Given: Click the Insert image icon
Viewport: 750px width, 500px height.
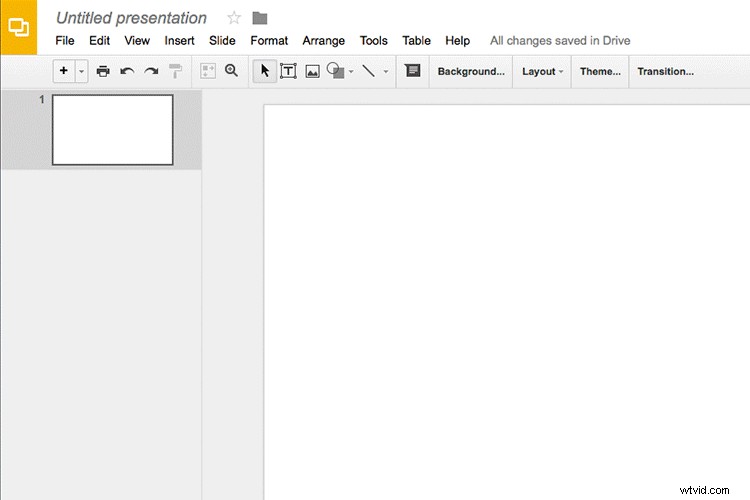Looking at the screenshot, I should [x=312, y=72].
